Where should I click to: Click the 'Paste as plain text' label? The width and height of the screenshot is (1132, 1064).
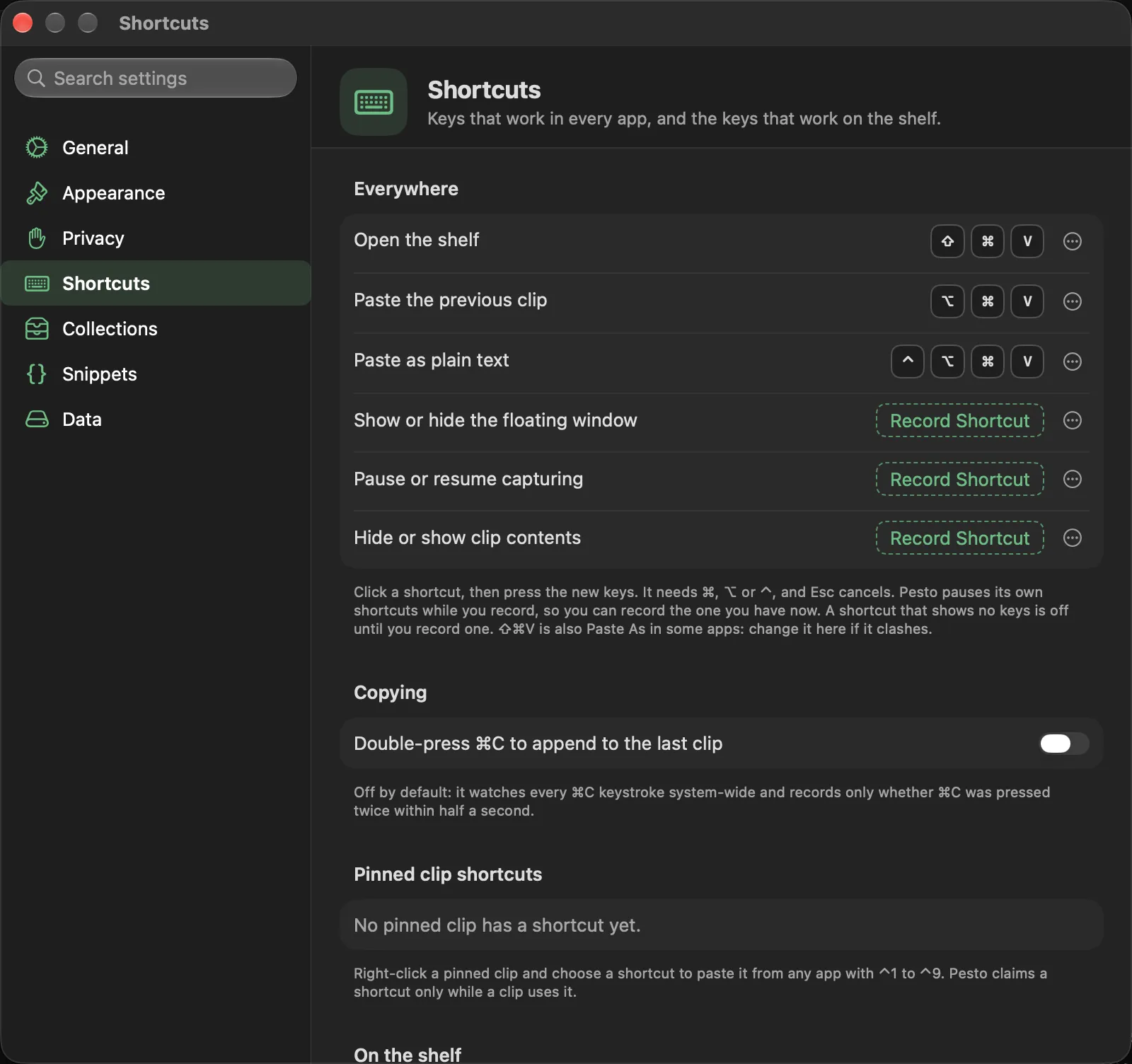click(x=432, y=360)
